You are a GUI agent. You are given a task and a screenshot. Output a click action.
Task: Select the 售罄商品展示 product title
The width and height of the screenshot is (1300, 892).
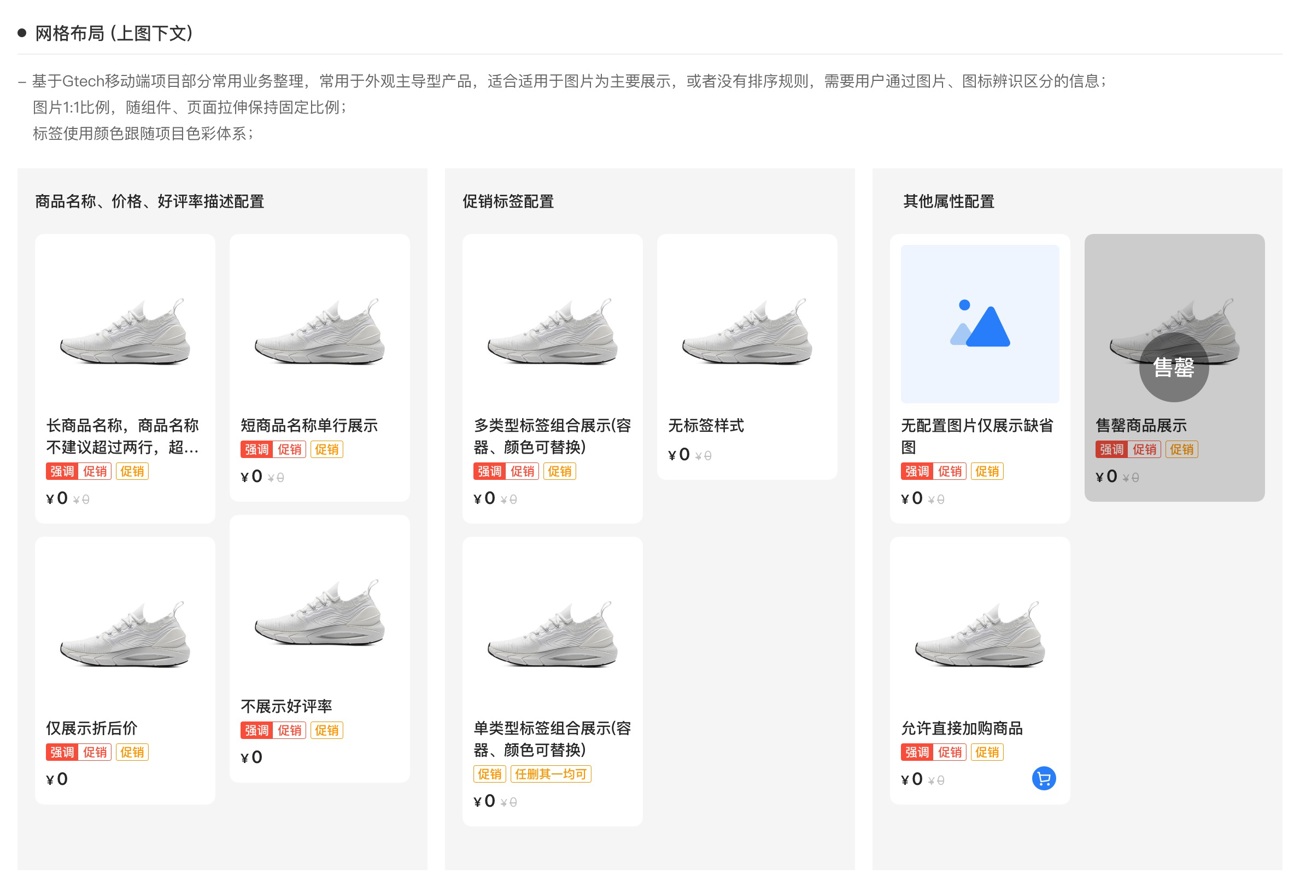pyautogui.click(x=1141, y=426)
